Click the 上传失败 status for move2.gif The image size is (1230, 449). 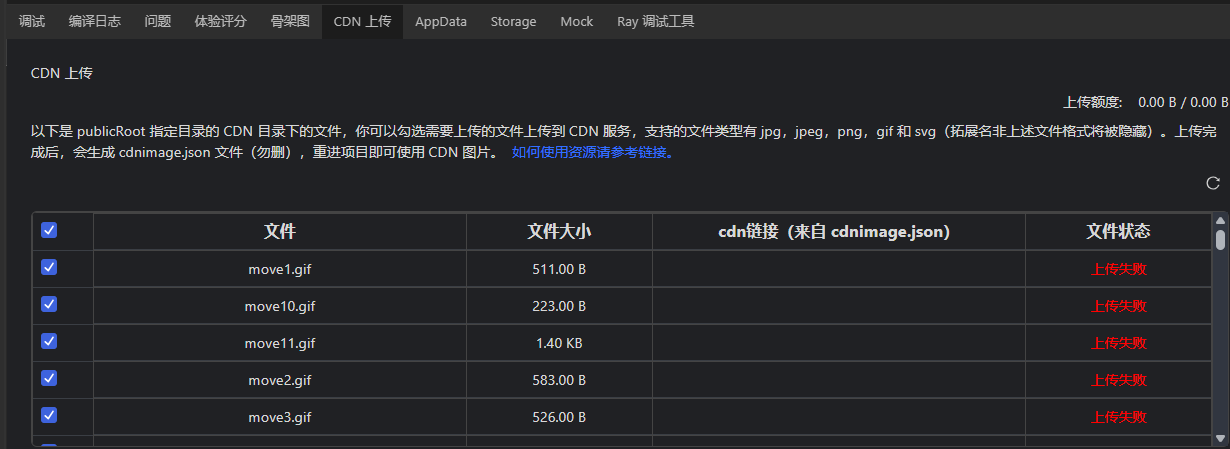coord(1119,380)
